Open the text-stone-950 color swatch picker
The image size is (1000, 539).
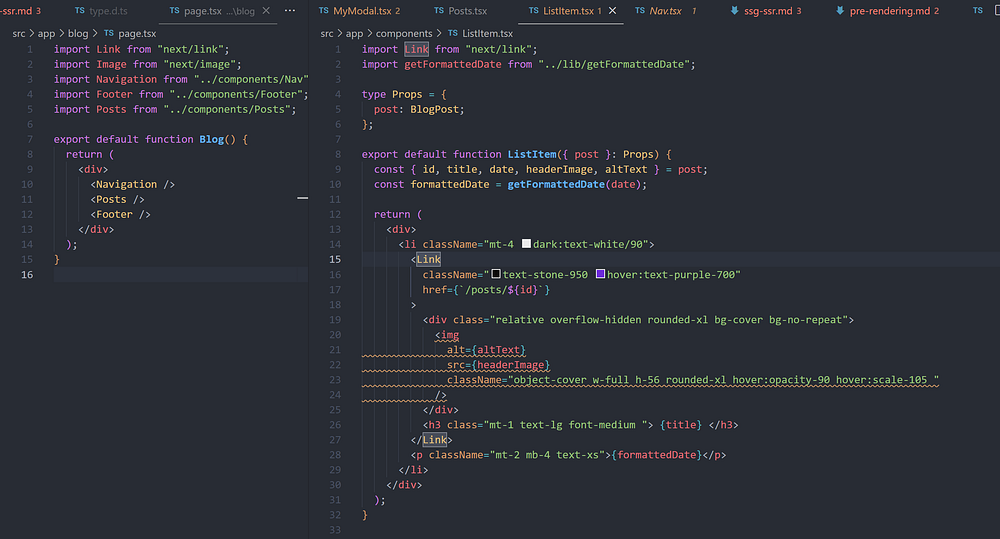(494, 274)
